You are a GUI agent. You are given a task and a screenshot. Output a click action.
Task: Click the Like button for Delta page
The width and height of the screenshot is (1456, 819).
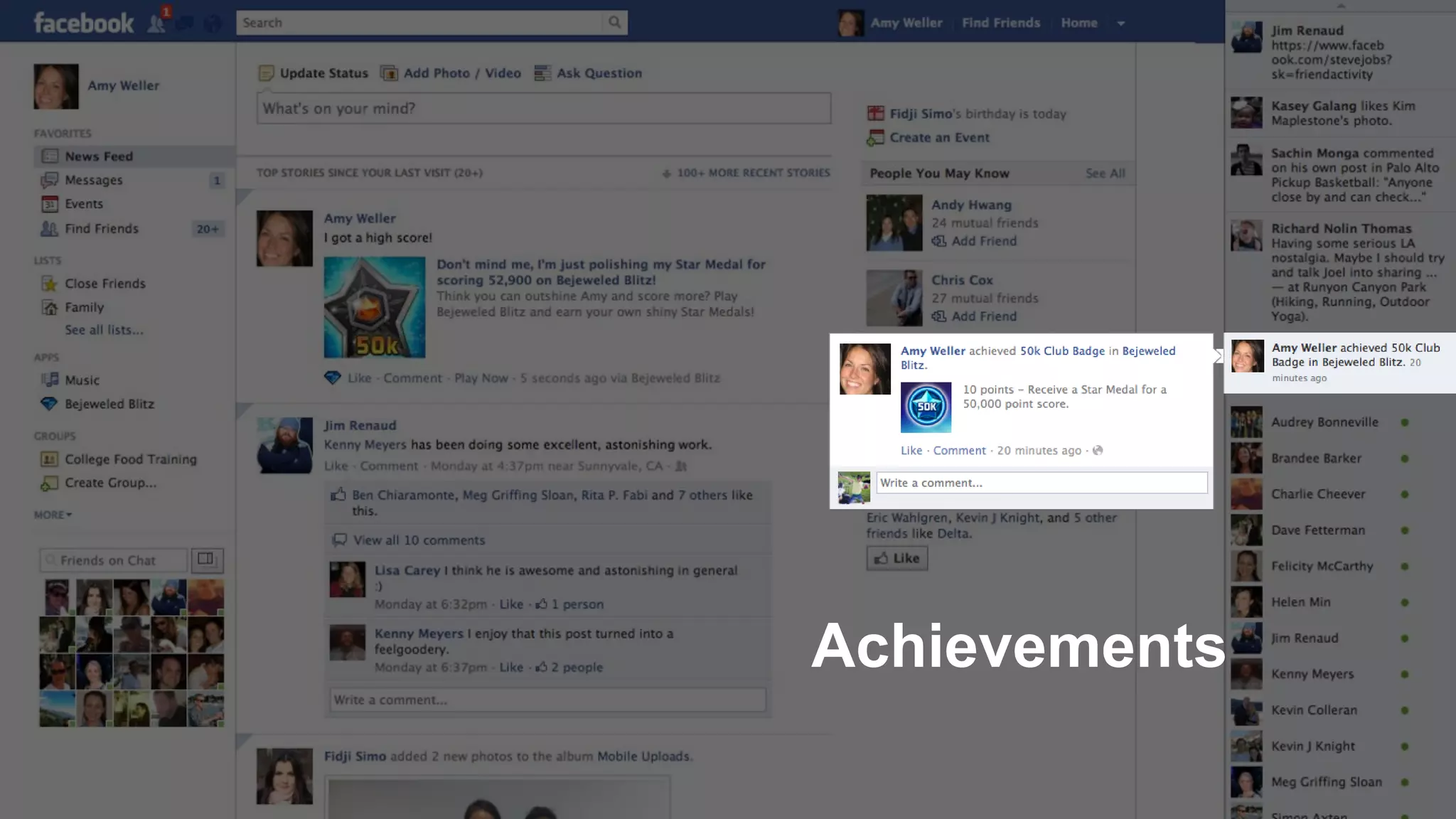pyautogui.click(x=897, y=558)
